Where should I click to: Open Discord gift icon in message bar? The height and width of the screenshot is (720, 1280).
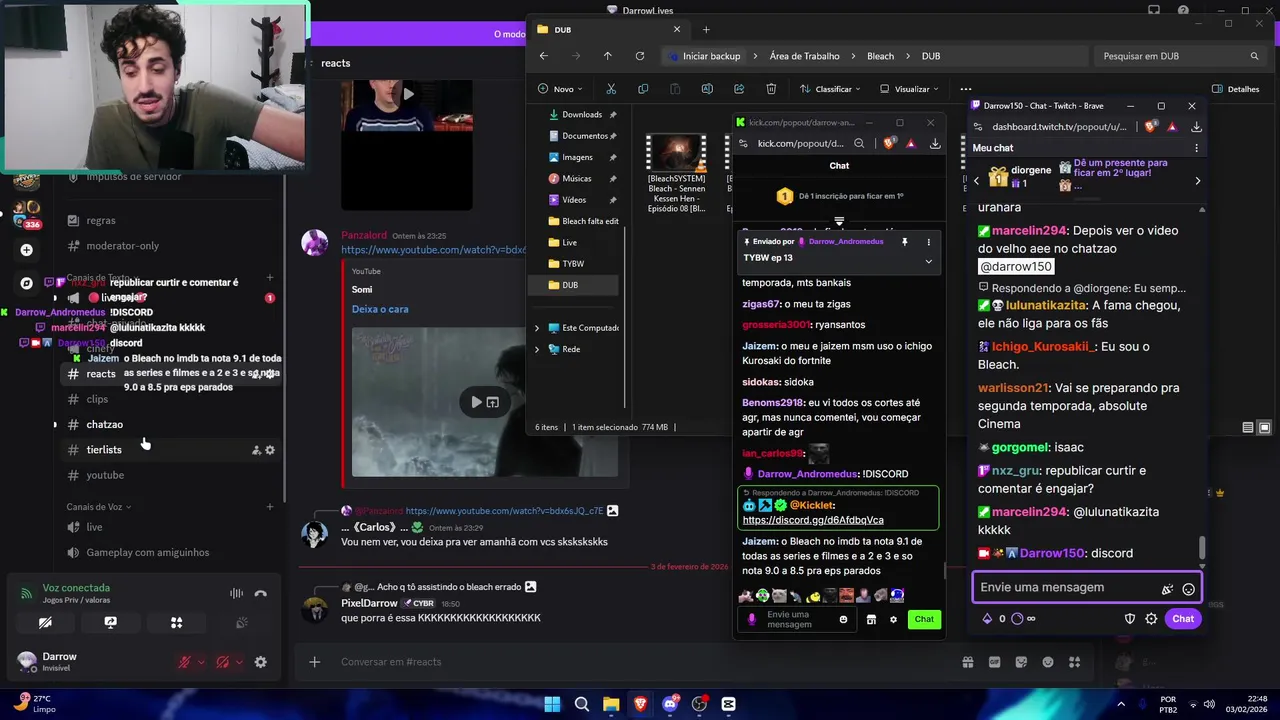pos(968,662)
